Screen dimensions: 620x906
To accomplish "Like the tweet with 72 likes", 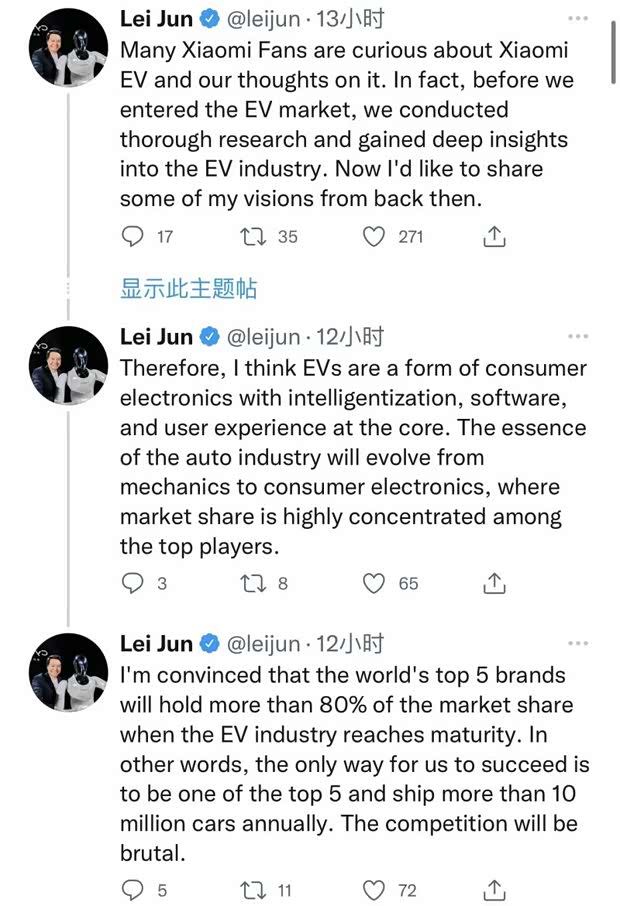I will tap(374, 889).
